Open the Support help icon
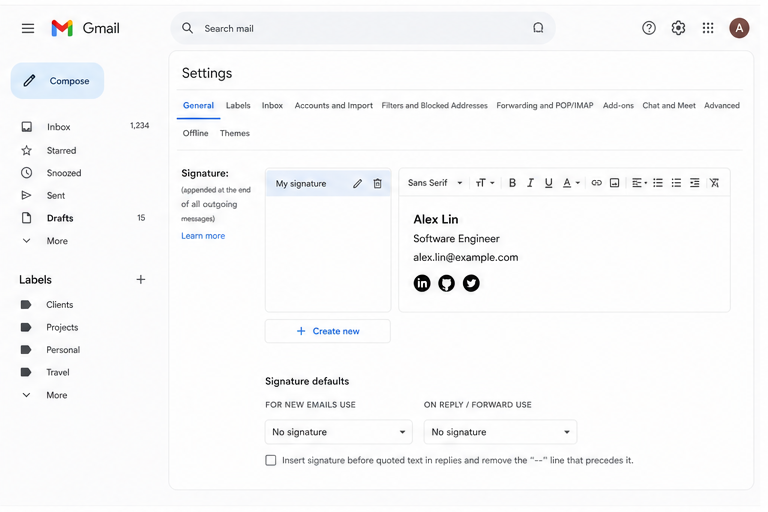Screen dimensions: 768x512 pos(649,28)
